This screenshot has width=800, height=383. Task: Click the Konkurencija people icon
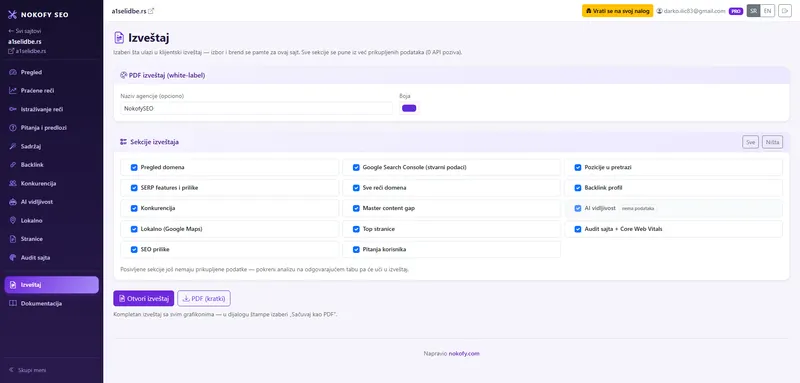(x=13, y=184)
